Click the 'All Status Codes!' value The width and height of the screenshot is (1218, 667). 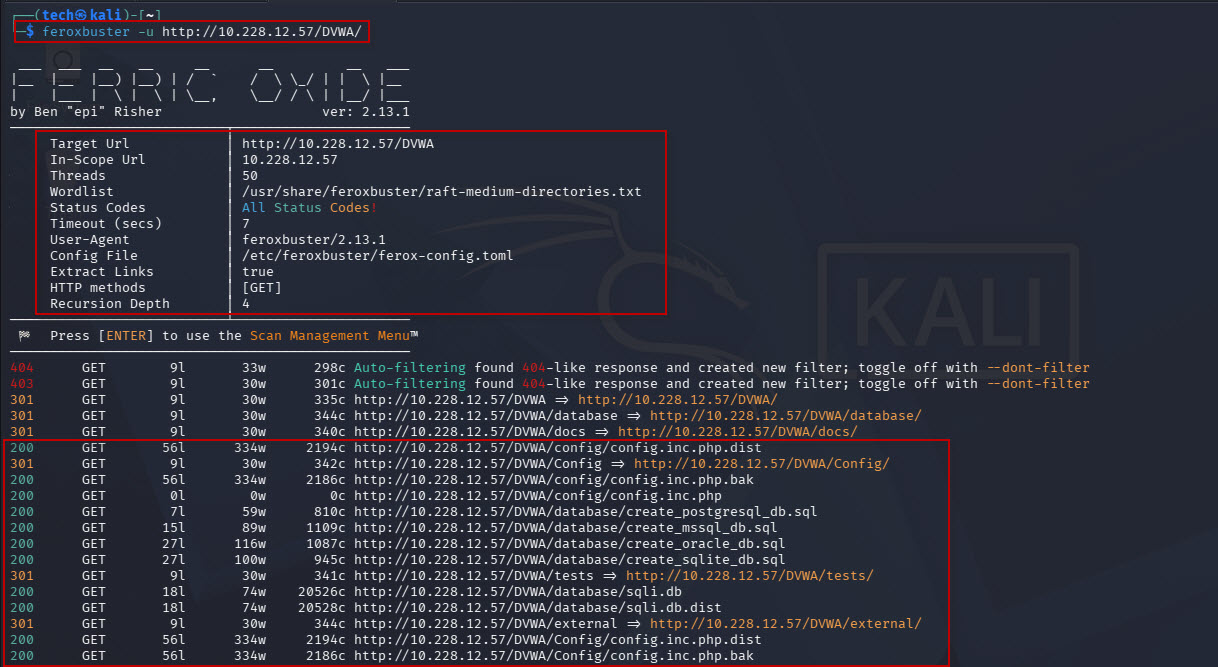coord(310,208)
